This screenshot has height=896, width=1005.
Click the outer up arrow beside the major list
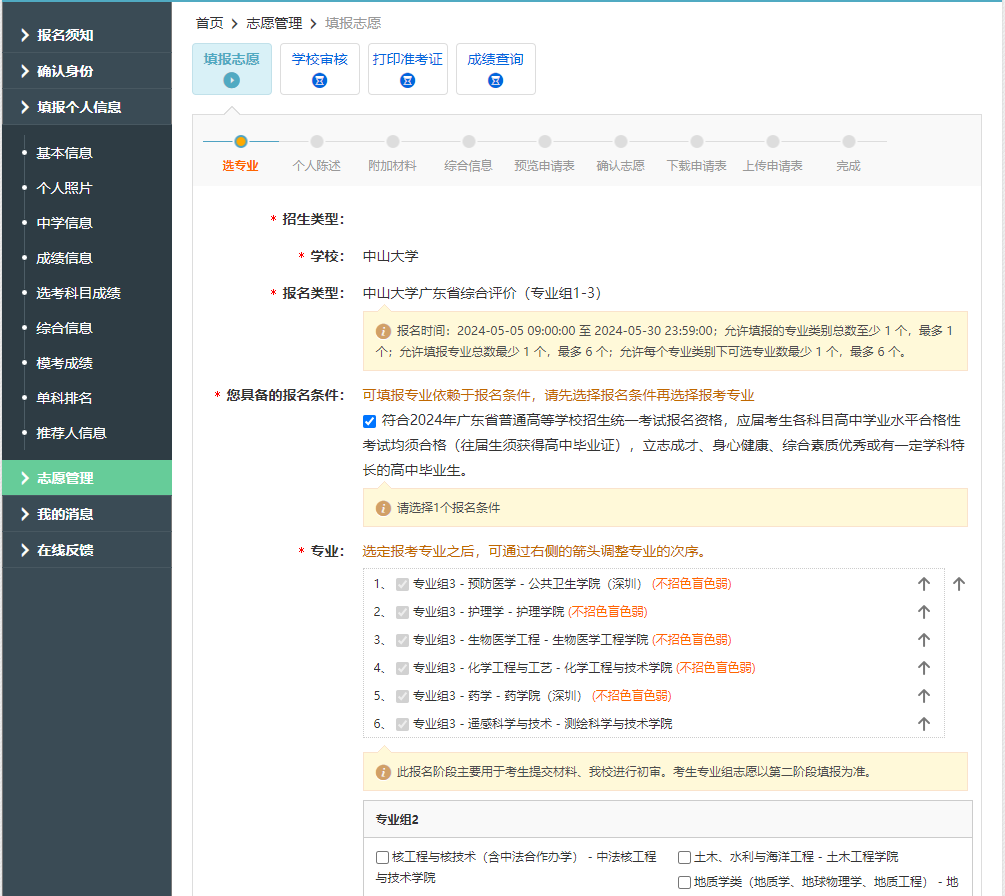[x=958, y=583]
